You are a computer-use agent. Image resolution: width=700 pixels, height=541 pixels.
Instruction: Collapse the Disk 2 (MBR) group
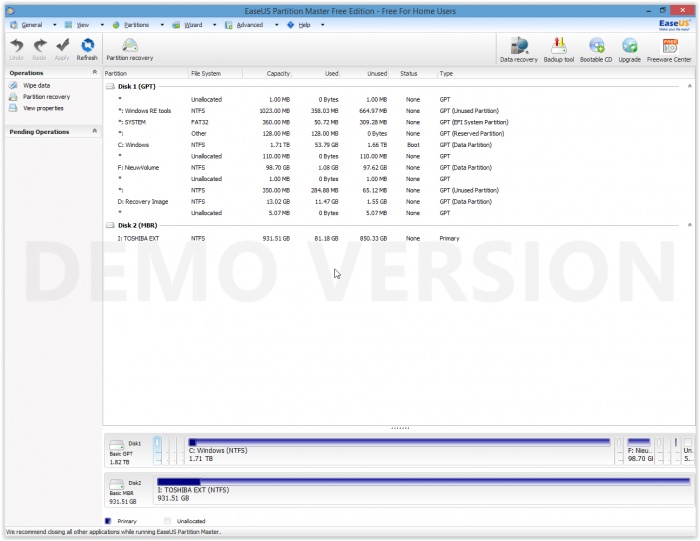click(x=690, y=225)
